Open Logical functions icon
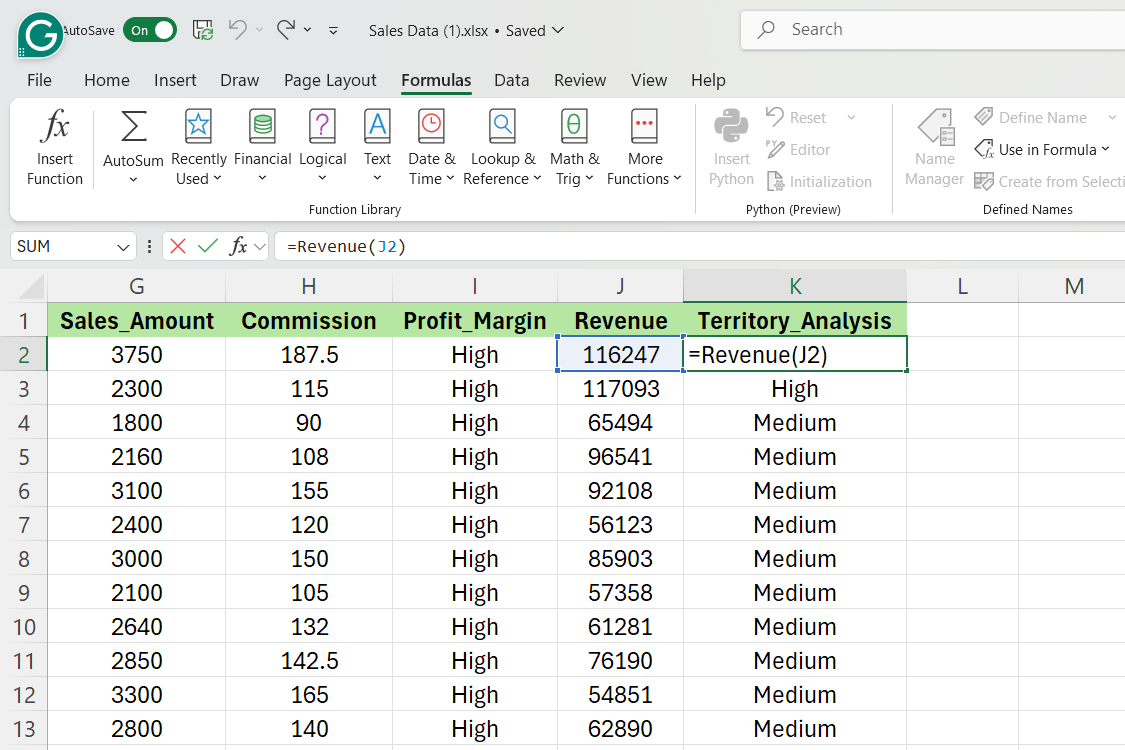 point(322,126)
